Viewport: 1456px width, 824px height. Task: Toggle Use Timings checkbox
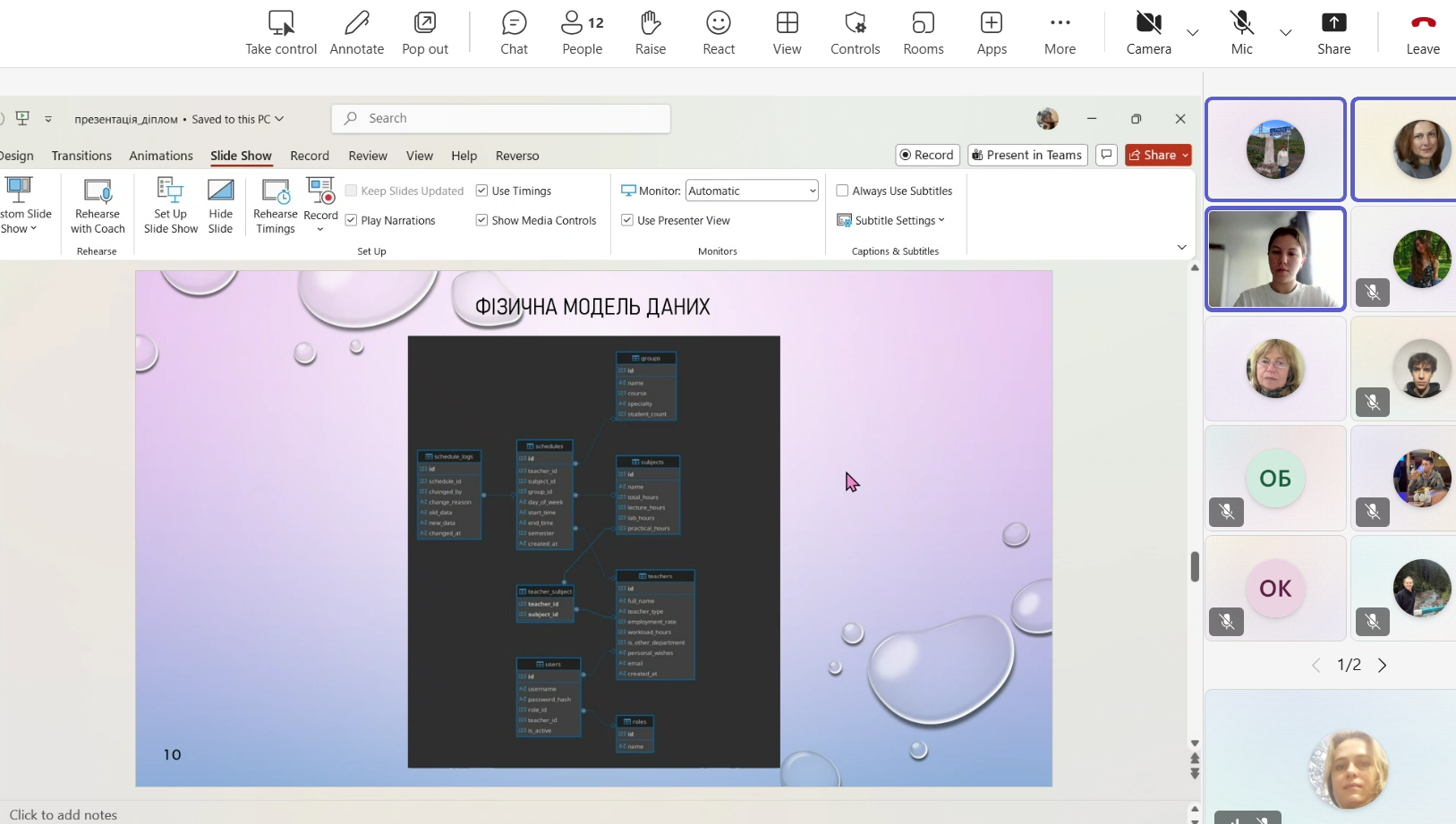481,191
